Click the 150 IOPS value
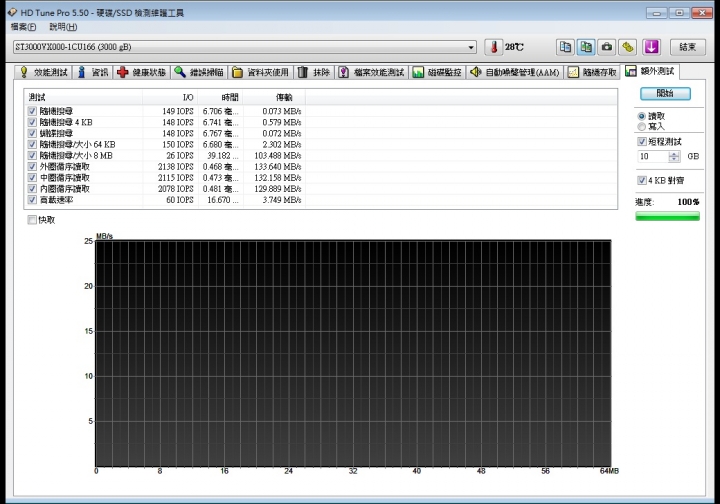Viewport: 720px width, 504px height. [x=178, y=144]
